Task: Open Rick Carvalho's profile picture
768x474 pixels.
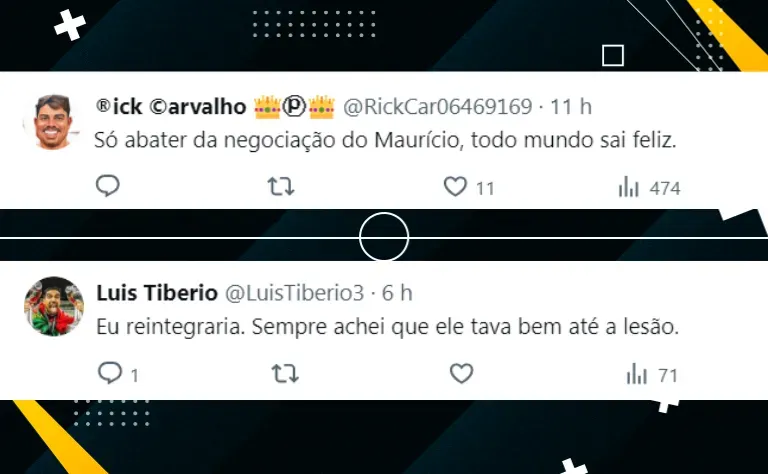Action: tap(52, 121)
